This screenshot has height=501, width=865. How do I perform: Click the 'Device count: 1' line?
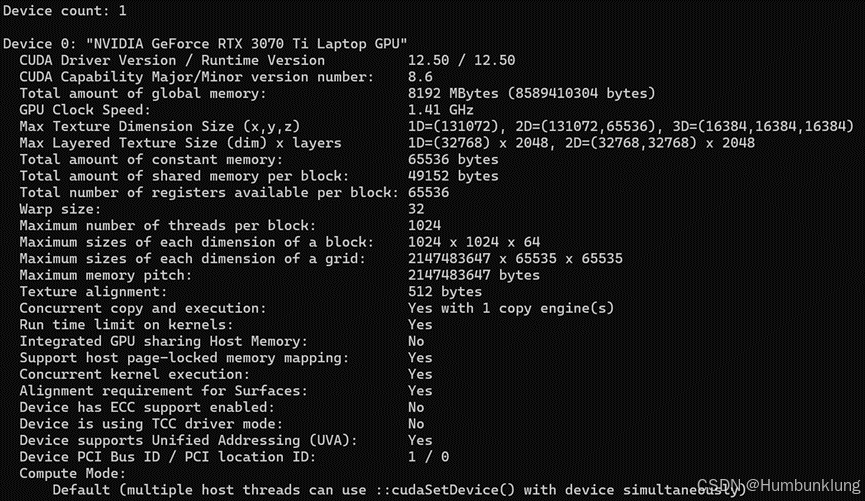64,10
